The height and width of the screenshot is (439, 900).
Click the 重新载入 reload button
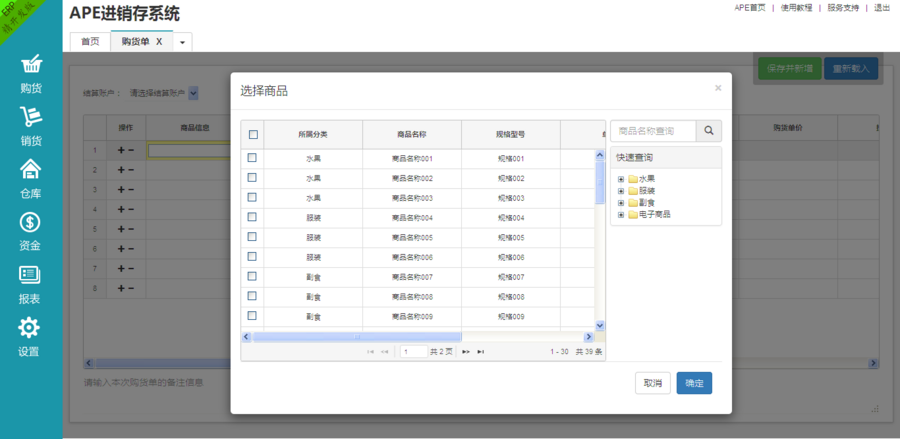point(851,68)
